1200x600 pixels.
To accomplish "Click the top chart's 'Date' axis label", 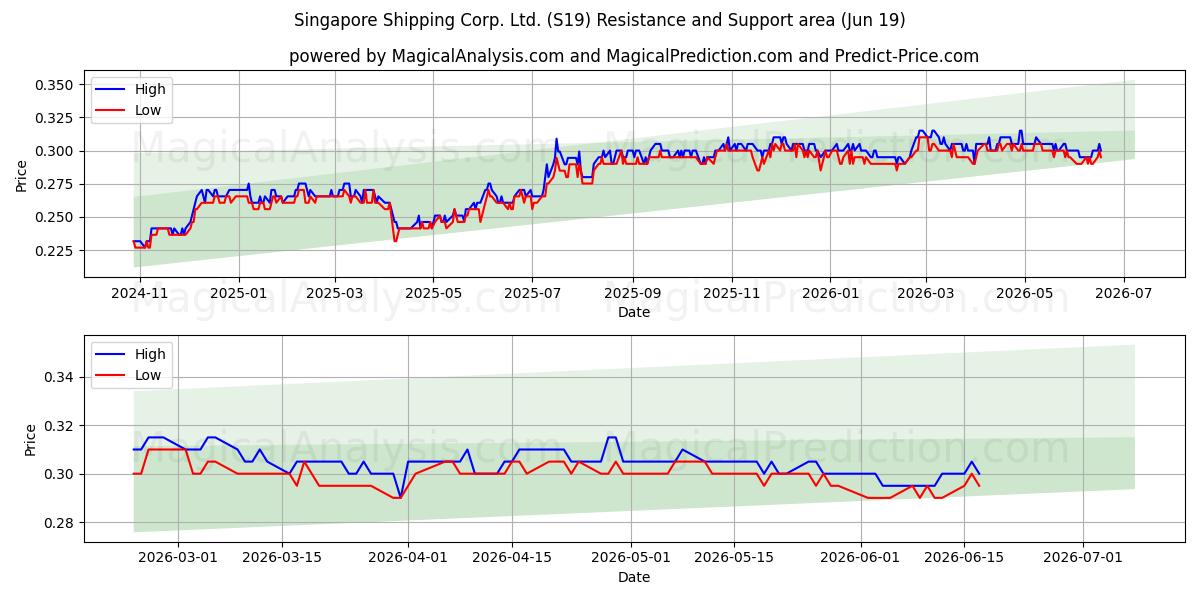I will [x=634, y=312].
